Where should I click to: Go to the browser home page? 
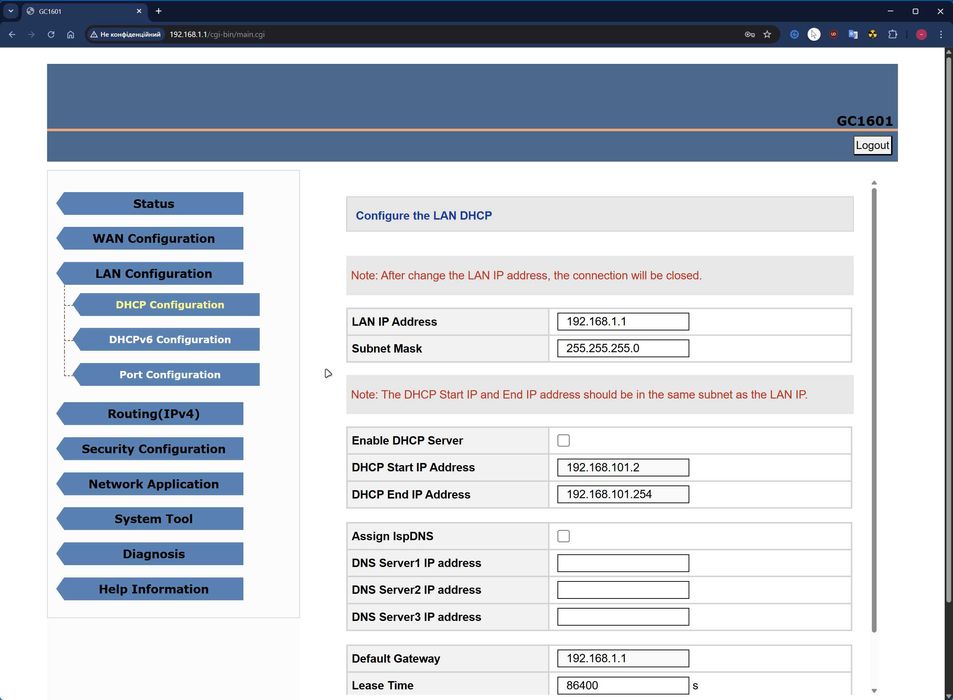pyautogui.click(x=71, y=35)
